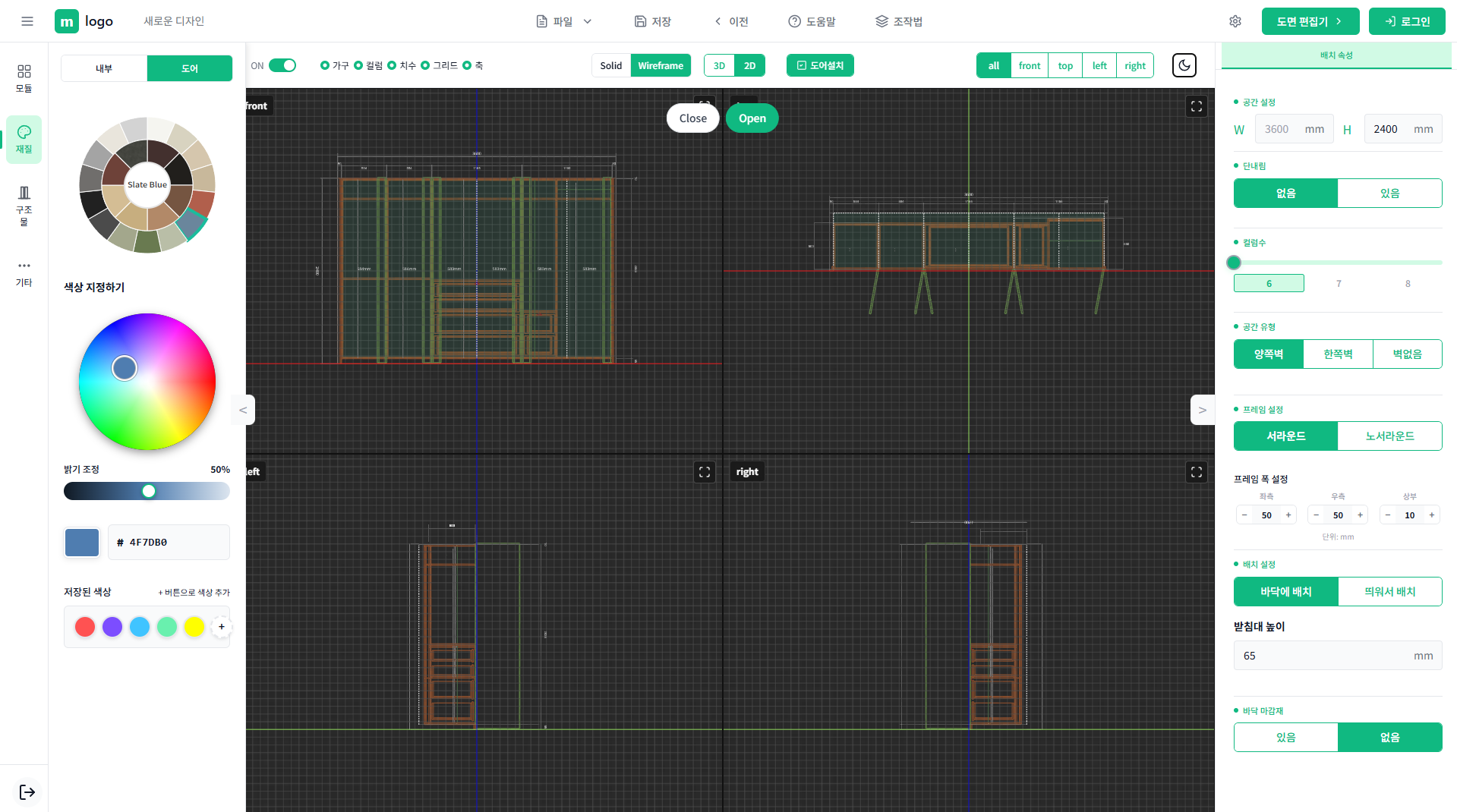This screenshot has height=812, width=1457.
Task: Click the 로그인 login button
Action: (1407, 21)
